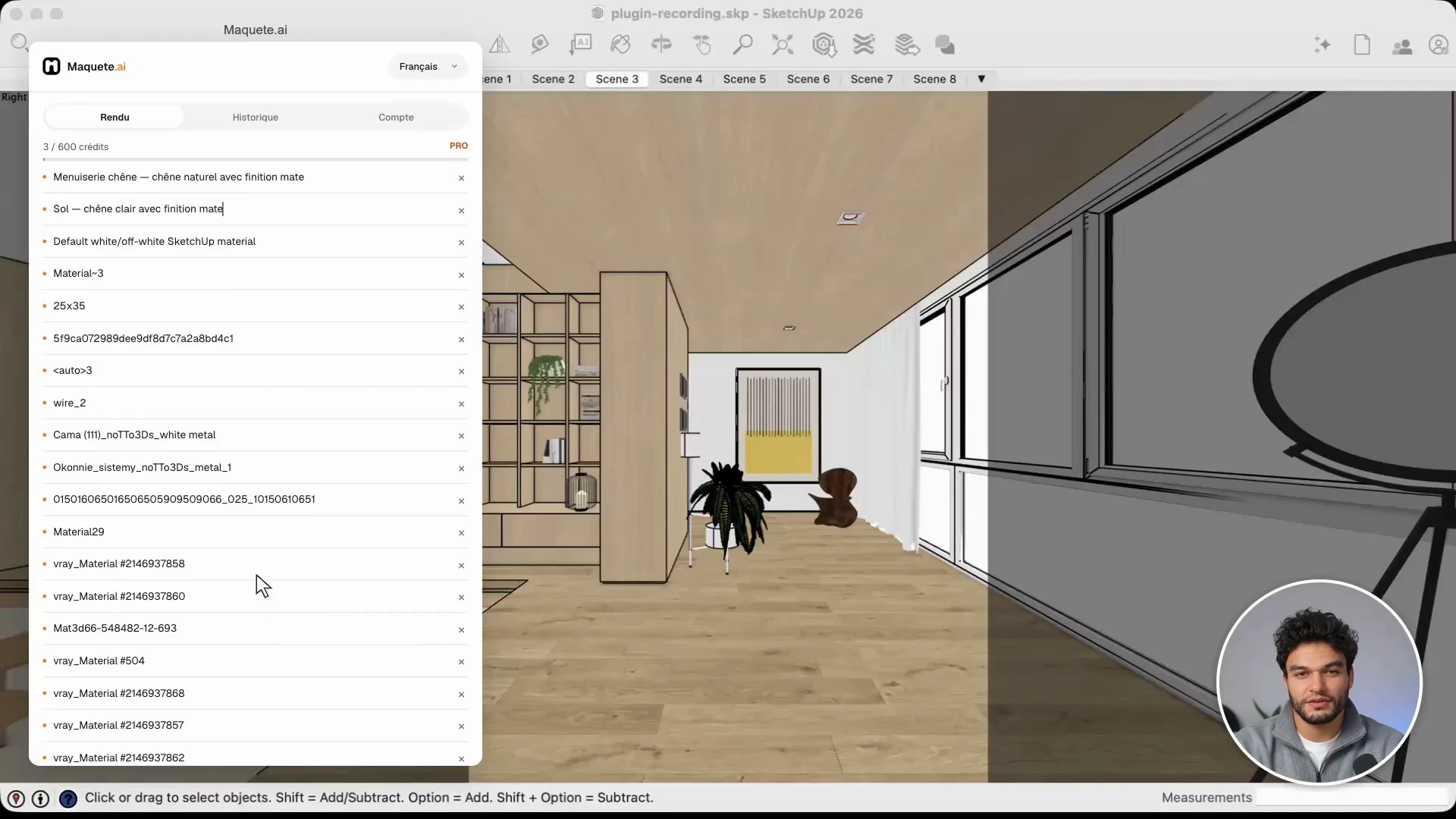Screen dimensions: 1456x819
Task: Expand the scenes overflow arrow
Action: pos(981,79)
